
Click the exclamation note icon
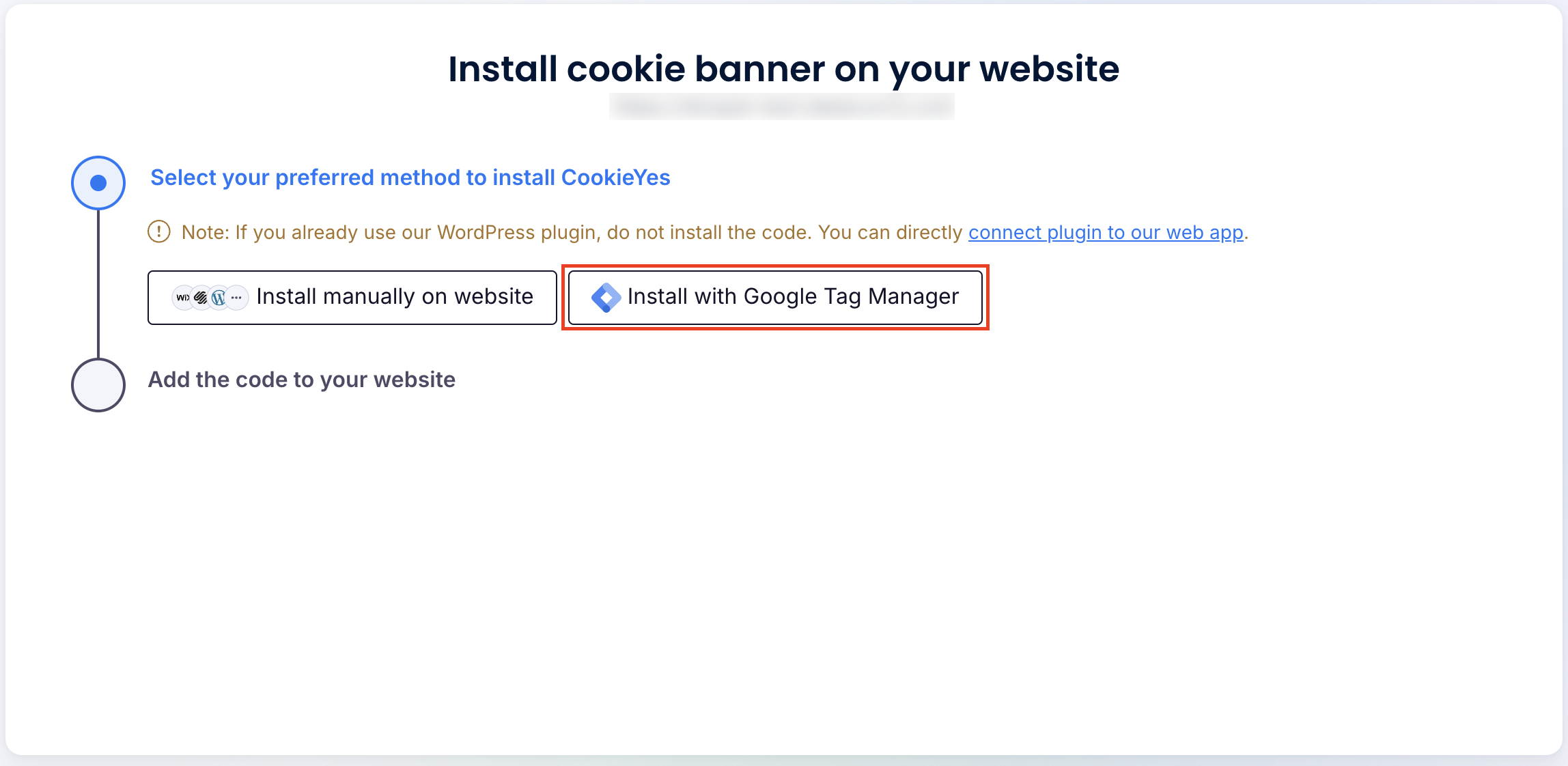(159, 232)
